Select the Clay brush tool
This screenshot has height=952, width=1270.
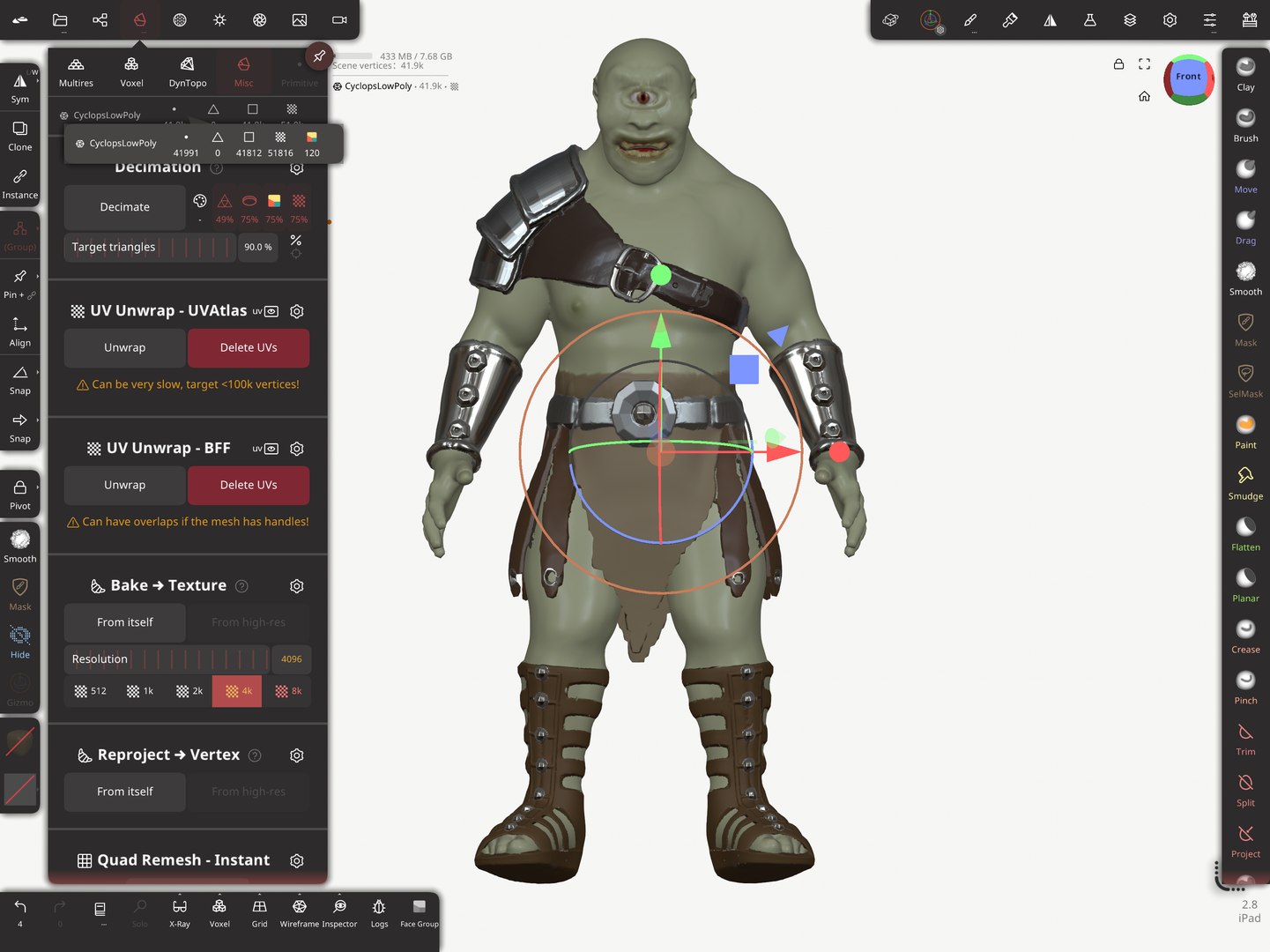click(1245, 74)
